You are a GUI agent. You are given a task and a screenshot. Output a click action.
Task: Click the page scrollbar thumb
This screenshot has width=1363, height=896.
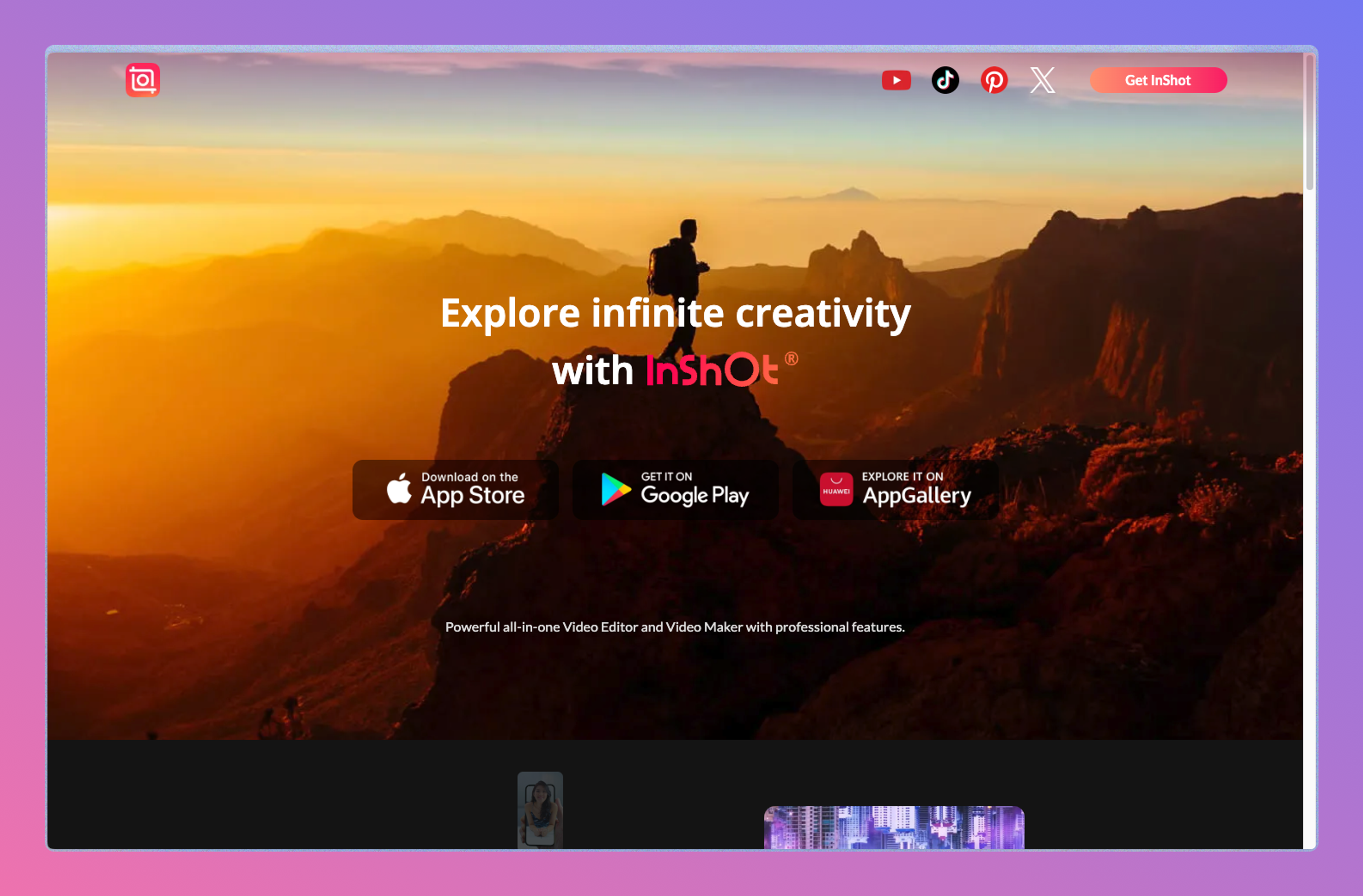click(x=1309, y=121)
